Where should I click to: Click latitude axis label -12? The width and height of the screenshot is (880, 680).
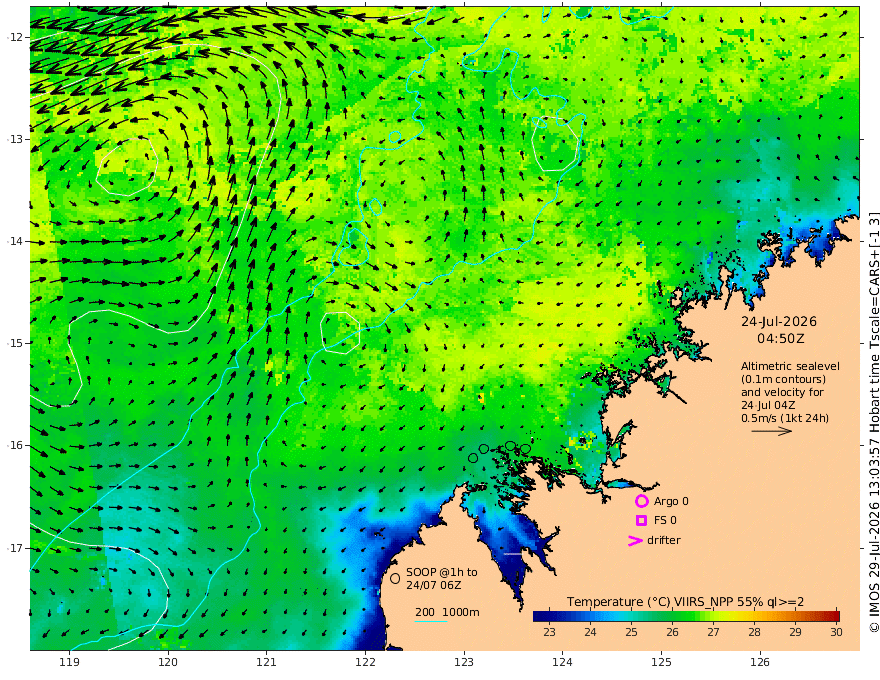(16, 37)
